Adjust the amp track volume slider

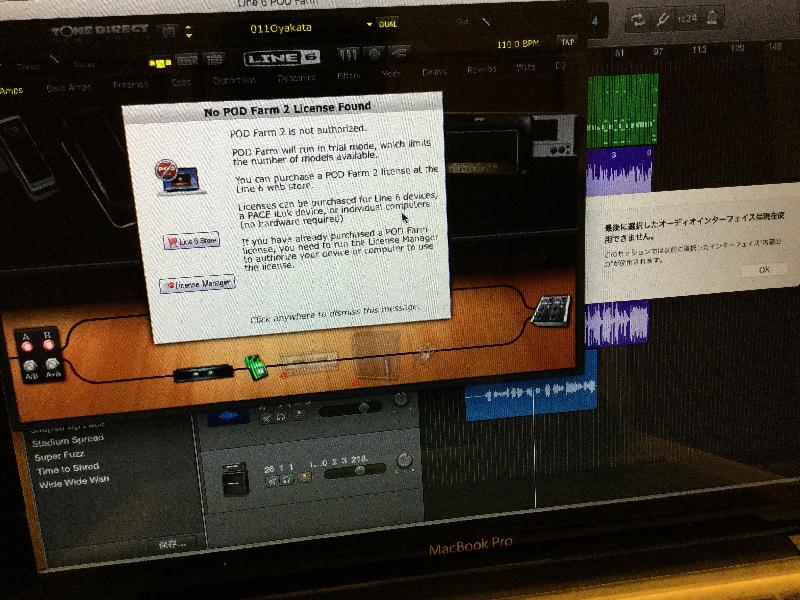click(355, 470)
